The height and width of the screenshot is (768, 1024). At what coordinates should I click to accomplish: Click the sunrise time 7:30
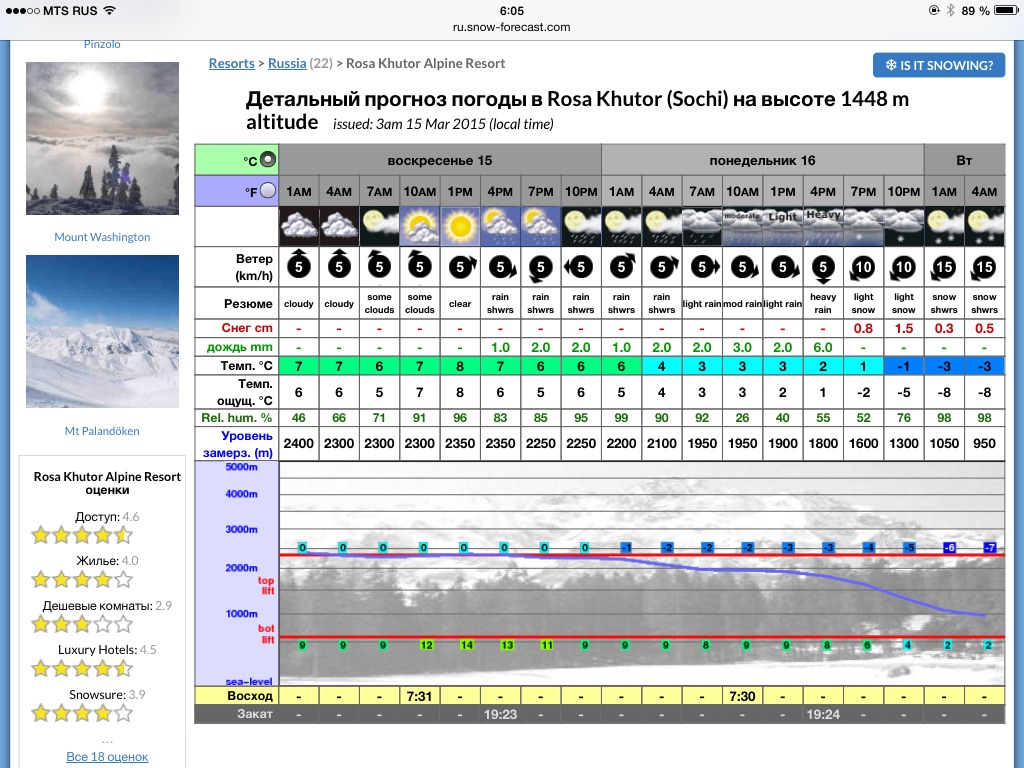coord(743,696)
